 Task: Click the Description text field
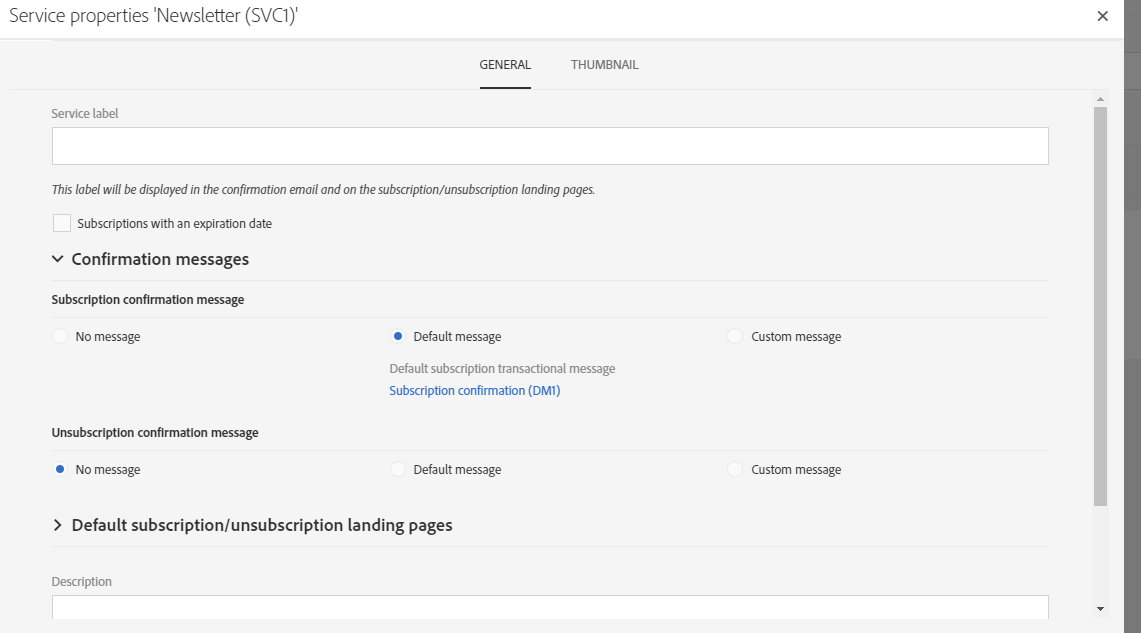[550, 606]
